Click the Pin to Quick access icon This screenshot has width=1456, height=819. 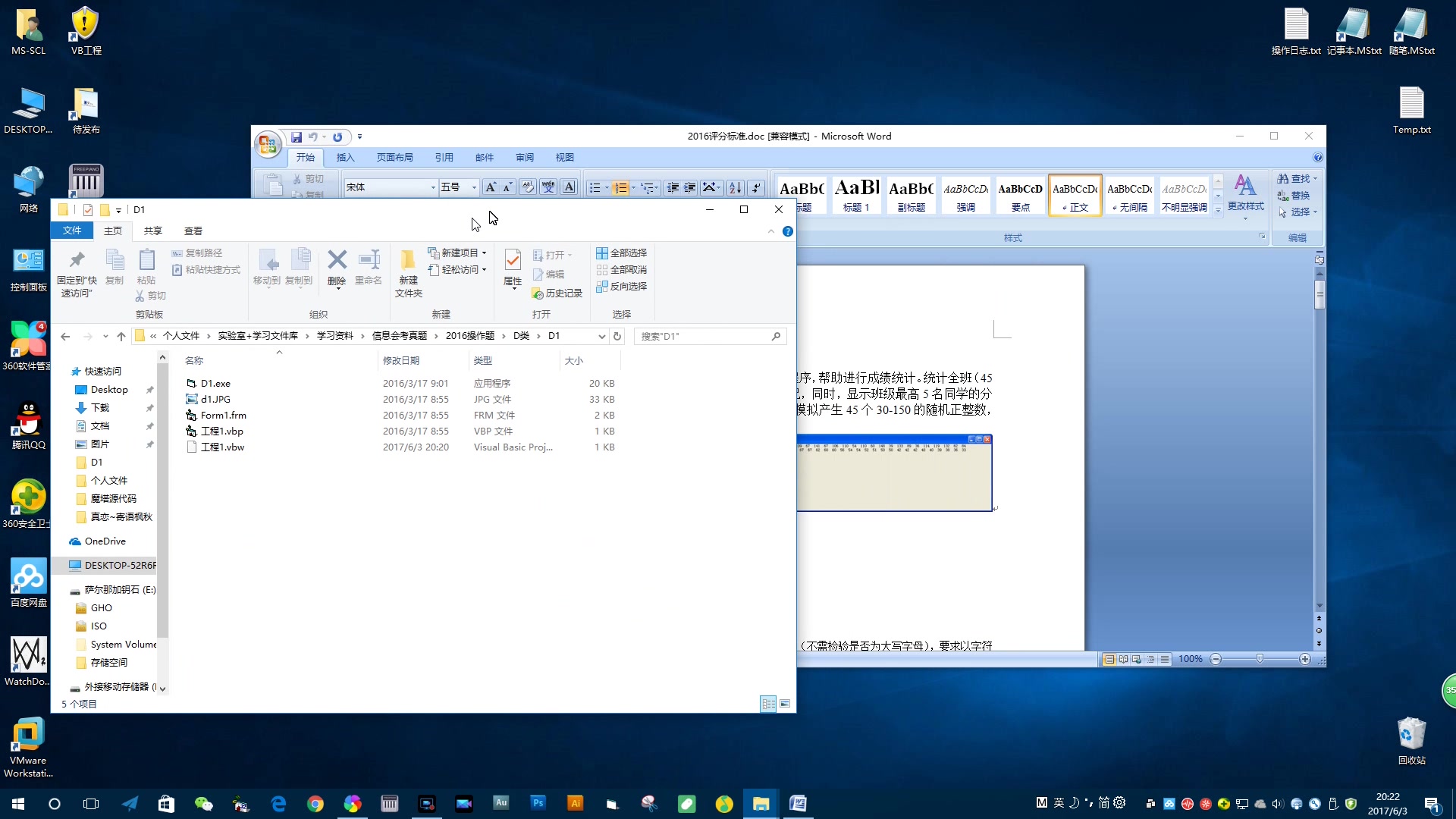(77, 262)
